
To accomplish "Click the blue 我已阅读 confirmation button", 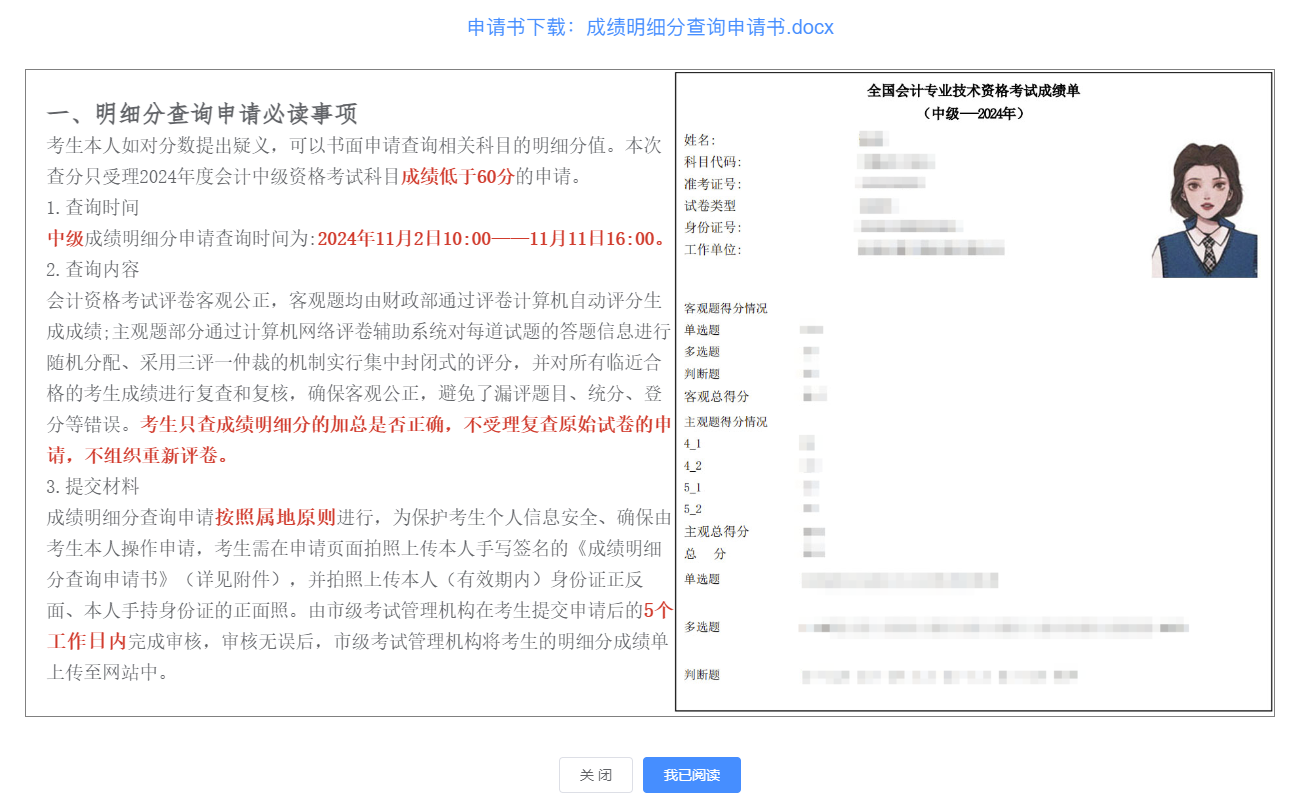I will pyautogui.click(x=691, y=774).
